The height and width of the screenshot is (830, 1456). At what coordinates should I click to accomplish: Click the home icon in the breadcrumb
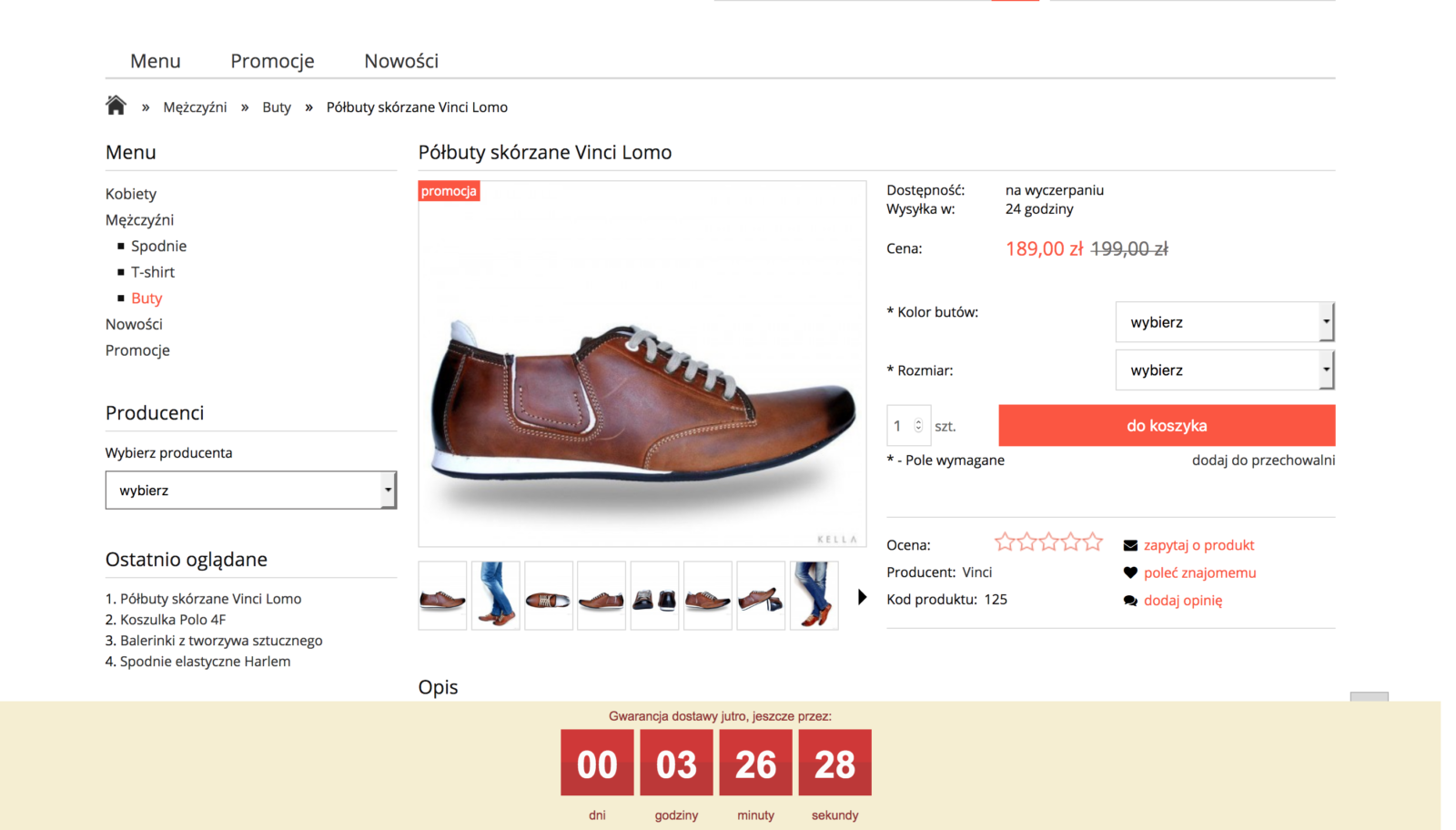(116, 106)
